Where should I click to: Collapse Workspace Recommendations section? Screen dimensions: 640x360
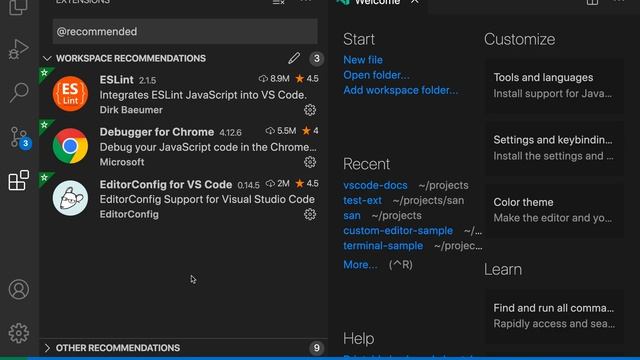[47, 58]
